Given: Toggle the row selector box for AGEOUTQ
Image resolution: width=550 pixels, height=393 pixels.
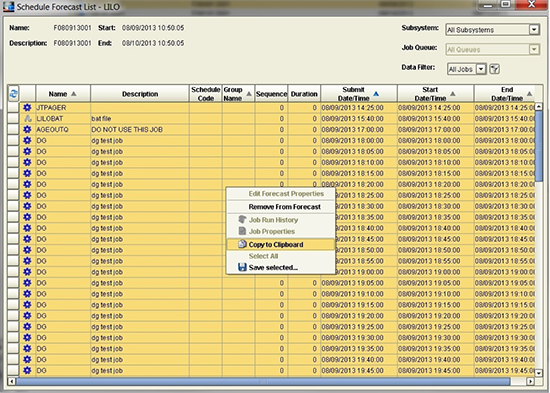Looking at the screenshot, I should click(13, 129).
